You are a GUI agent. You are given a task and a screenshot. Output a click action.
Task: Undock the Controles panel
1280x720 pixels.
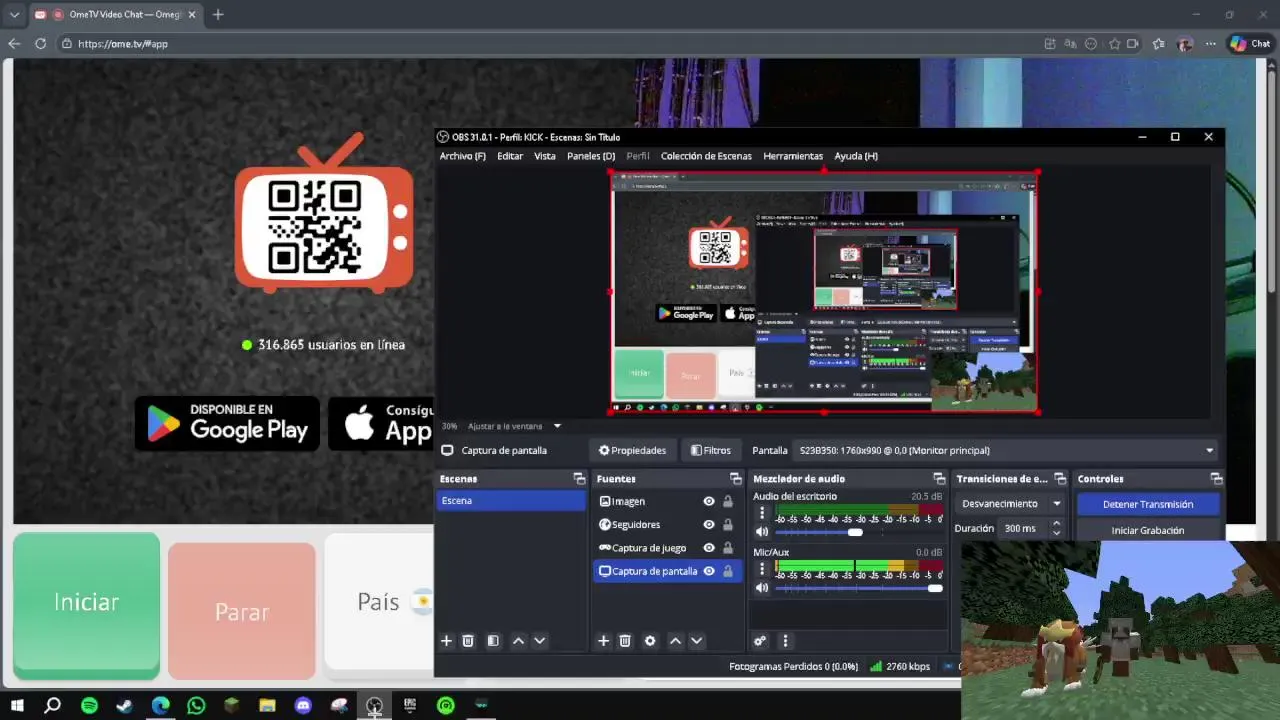pyautogui.click(x=1216, y=479)
